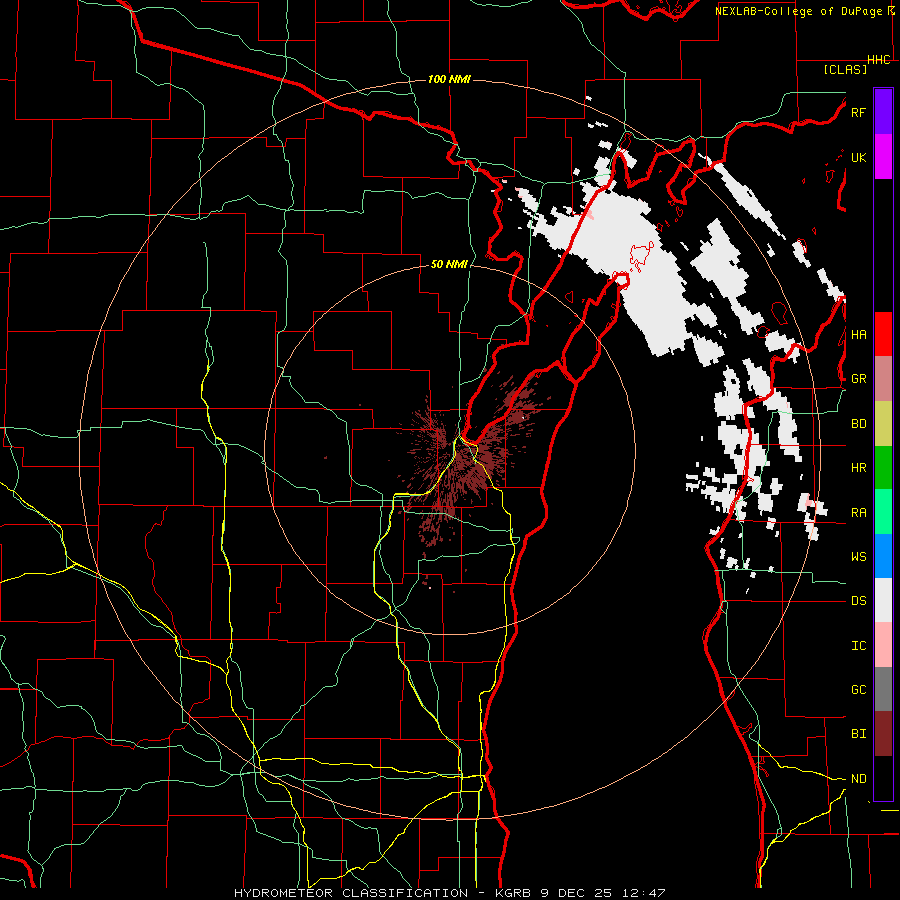
Task: Select the purple RF color swatch
Action: tap(883, 112)
